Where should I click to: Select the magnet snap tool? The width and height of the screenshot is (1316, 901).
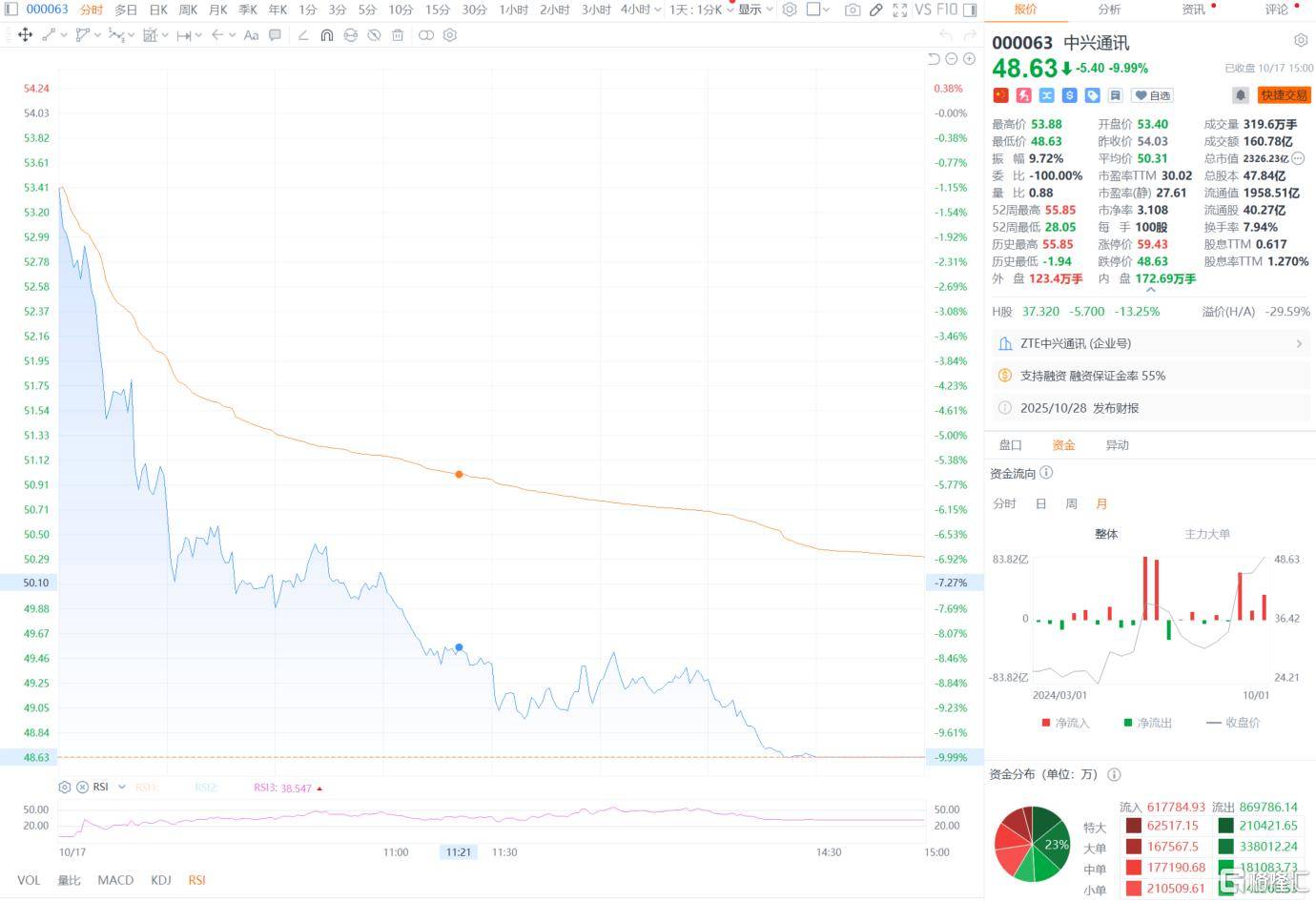tap(326, 35)
